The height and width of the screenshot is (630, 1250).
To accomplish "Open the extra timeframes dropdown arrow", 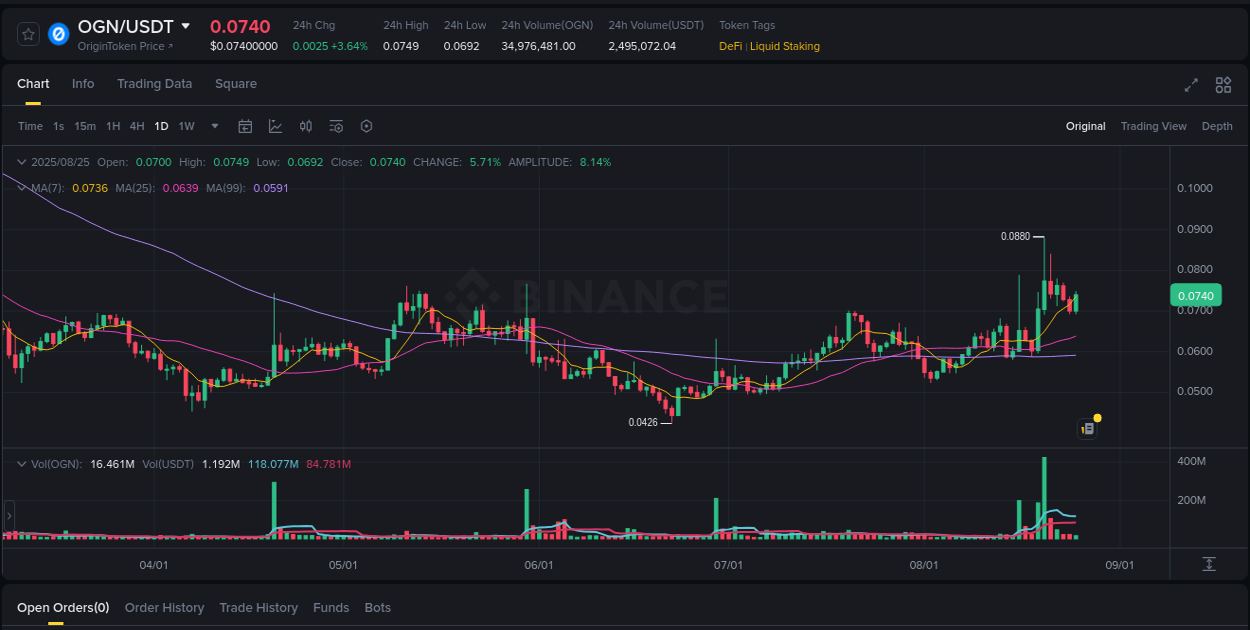I will pos(214,126).
